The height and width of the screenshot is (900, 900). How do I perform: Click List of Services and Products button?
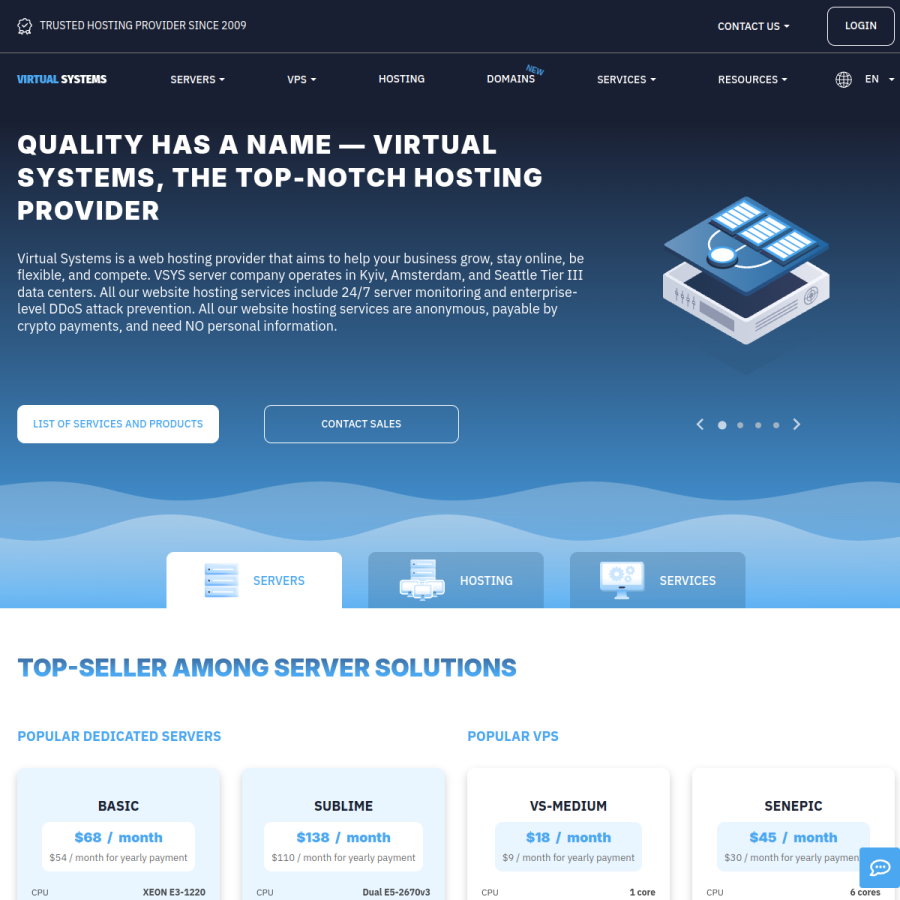pyautogui.click(x=118, y=424)
